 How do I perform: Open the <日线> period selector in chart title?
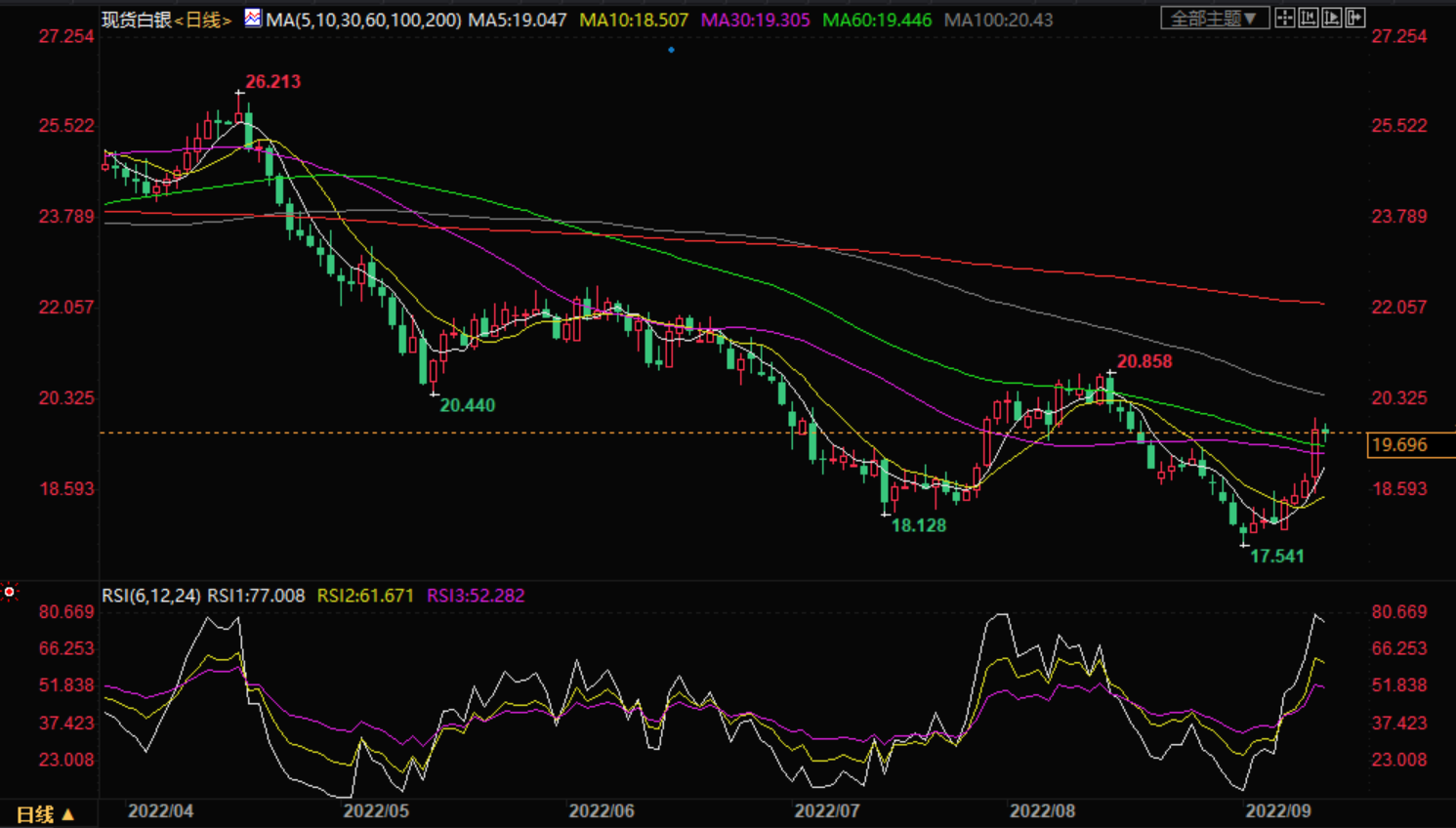(x=203, y=20)
